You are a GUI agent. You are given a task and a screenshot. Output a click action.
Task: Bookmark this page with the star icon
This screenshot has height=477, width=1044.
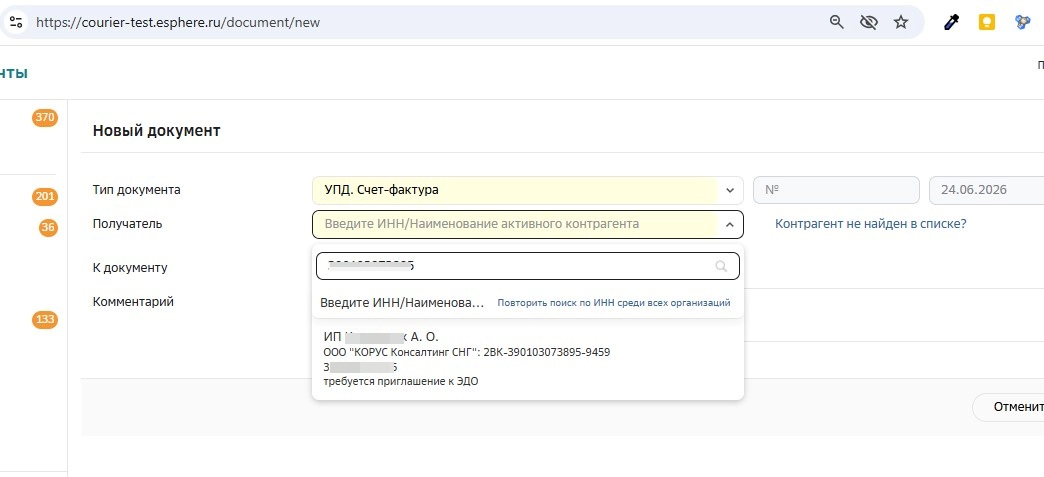(901, 22)
